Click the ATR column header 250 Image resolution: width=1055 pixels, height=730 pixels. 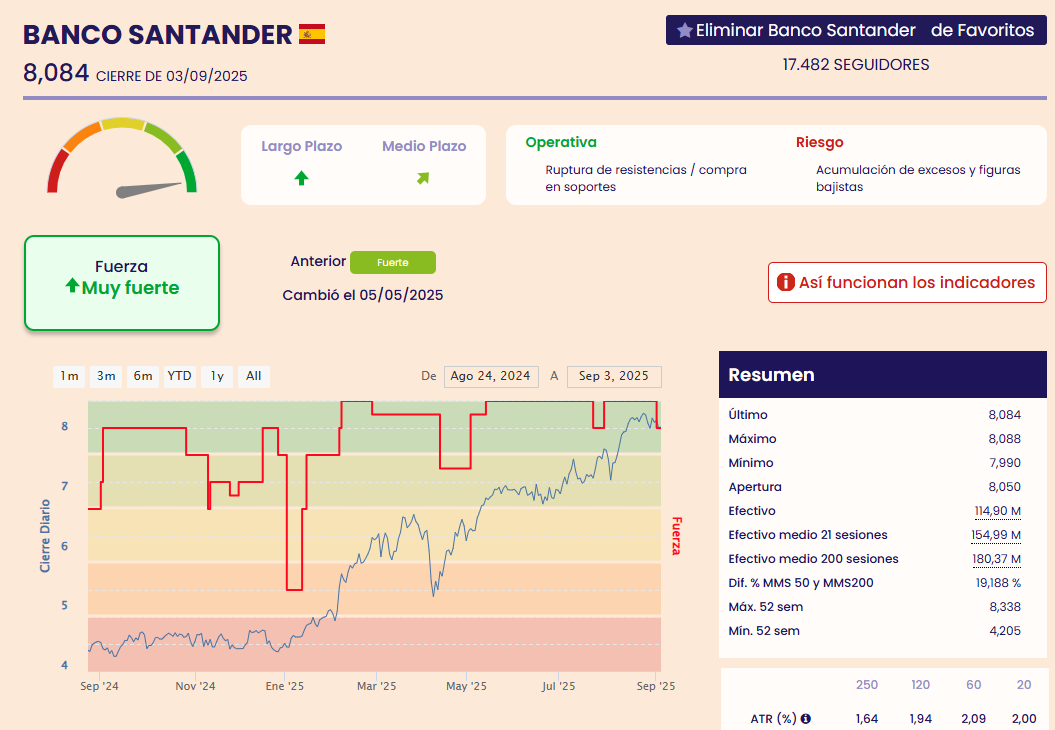[867, 685]
